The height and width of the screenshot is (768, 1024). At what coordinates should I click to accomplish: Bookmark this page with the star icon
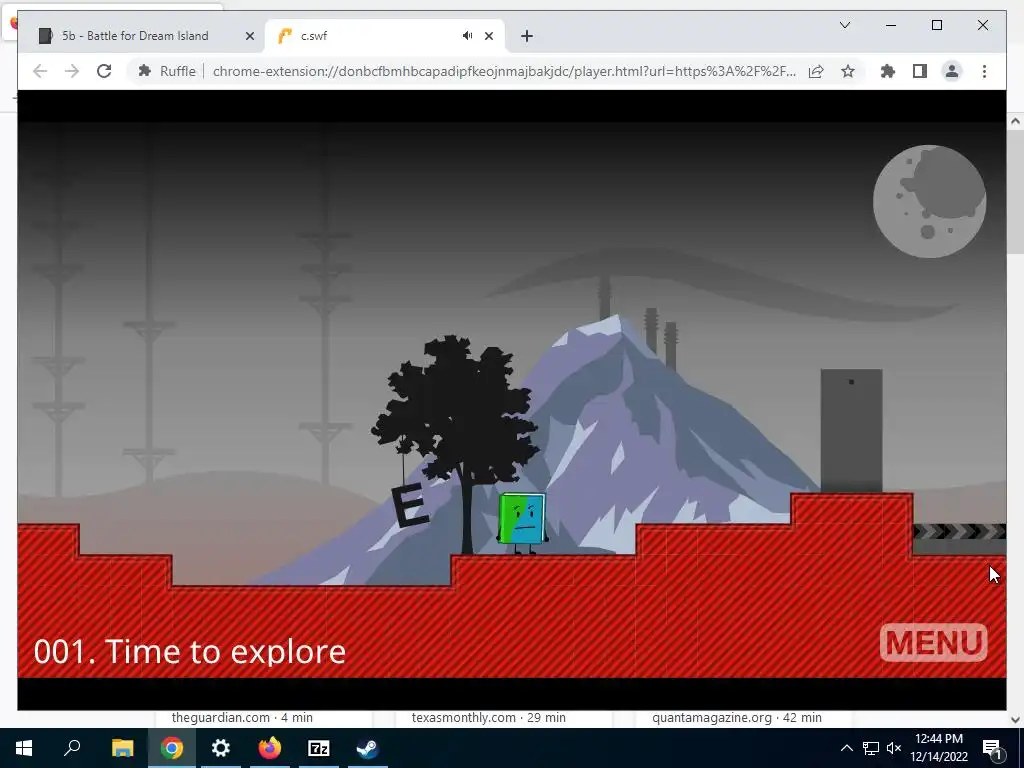point(848,71)
